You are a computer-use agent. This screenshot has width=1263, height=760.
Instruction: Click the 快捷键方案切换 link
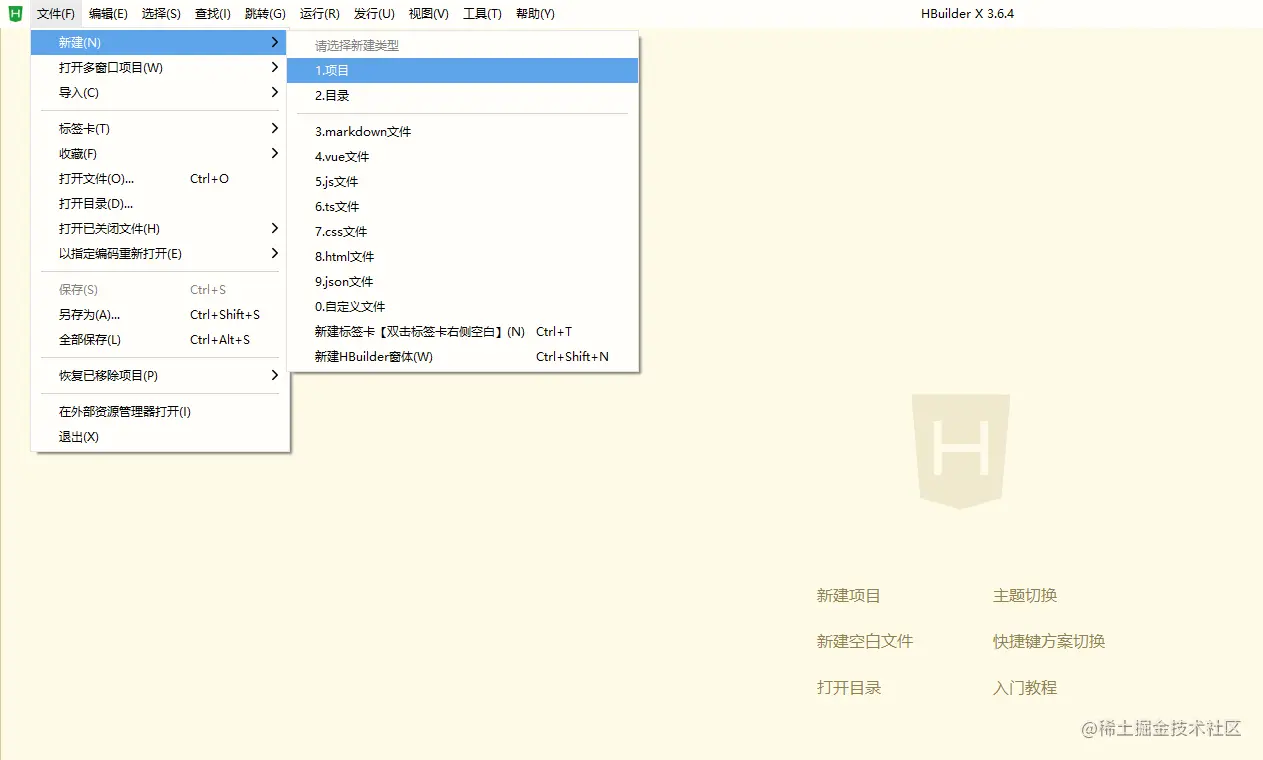(x=1049, y=642)
